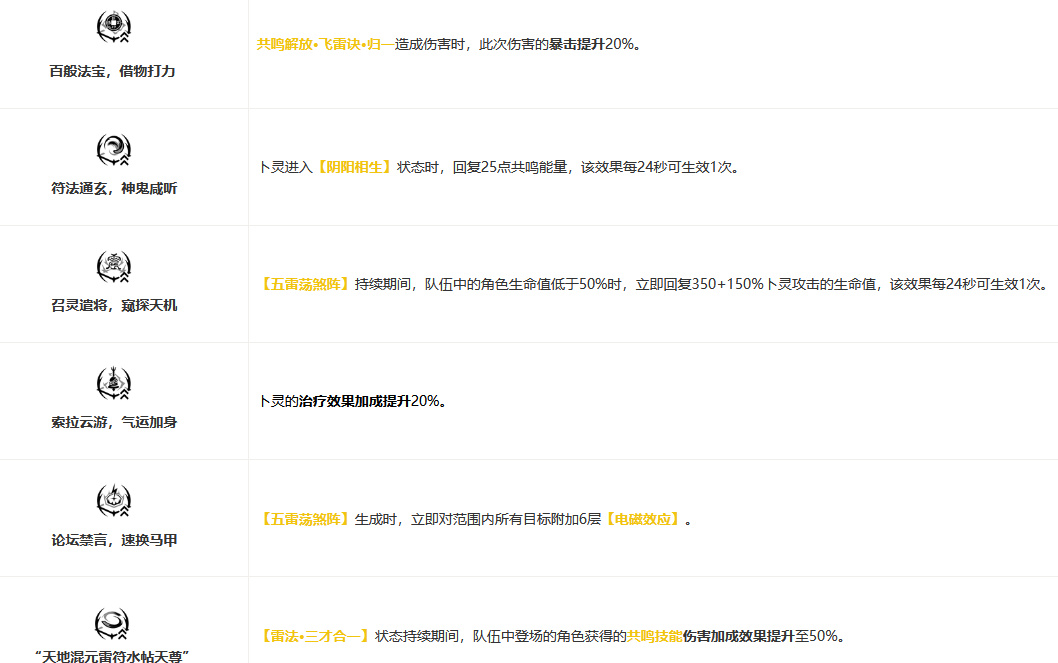
Task: Click the text 立即回复350+150%卜灵攻击的生命值
Action: coord(755,285)
